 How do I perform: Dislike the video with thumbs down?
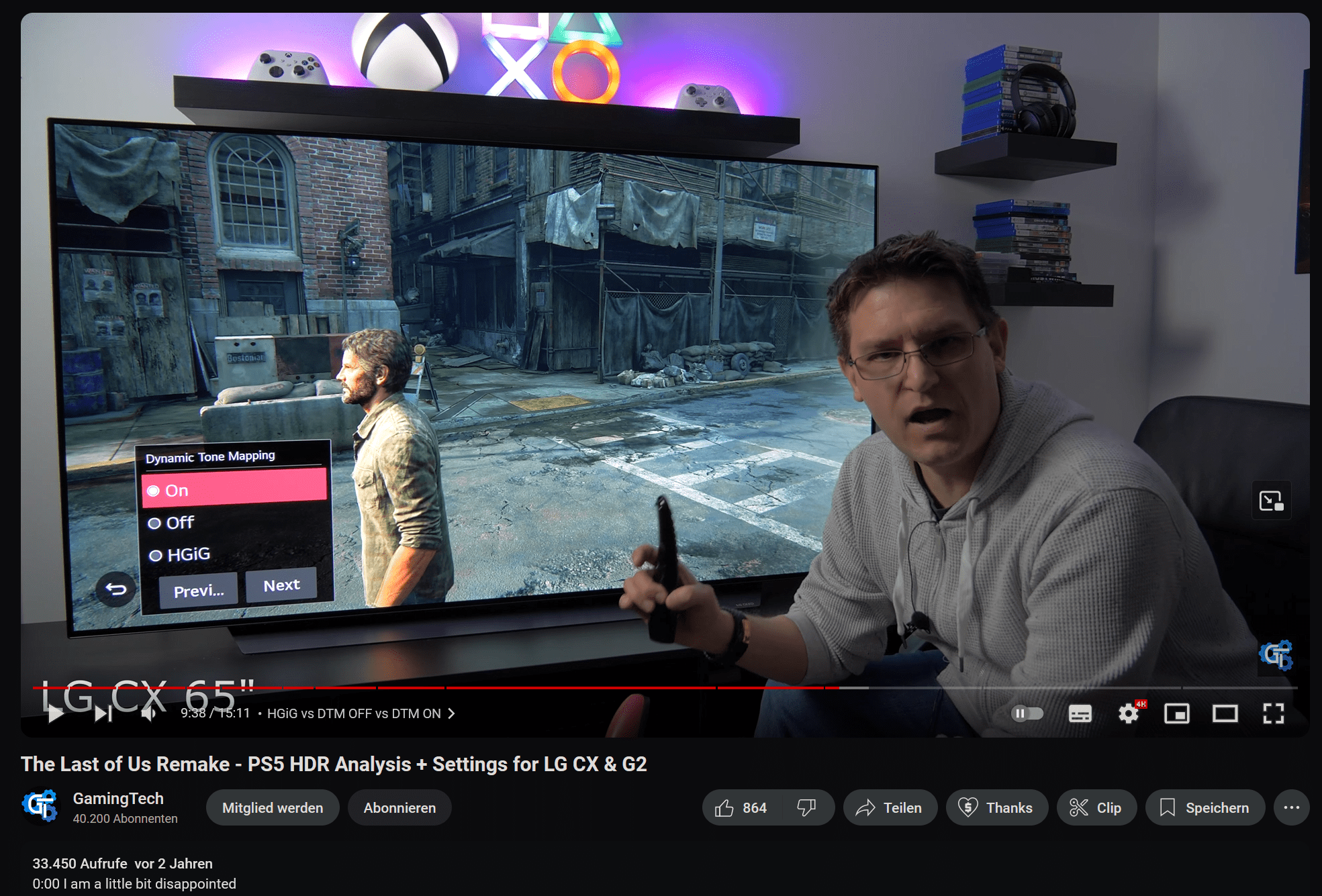click(807, 808)
